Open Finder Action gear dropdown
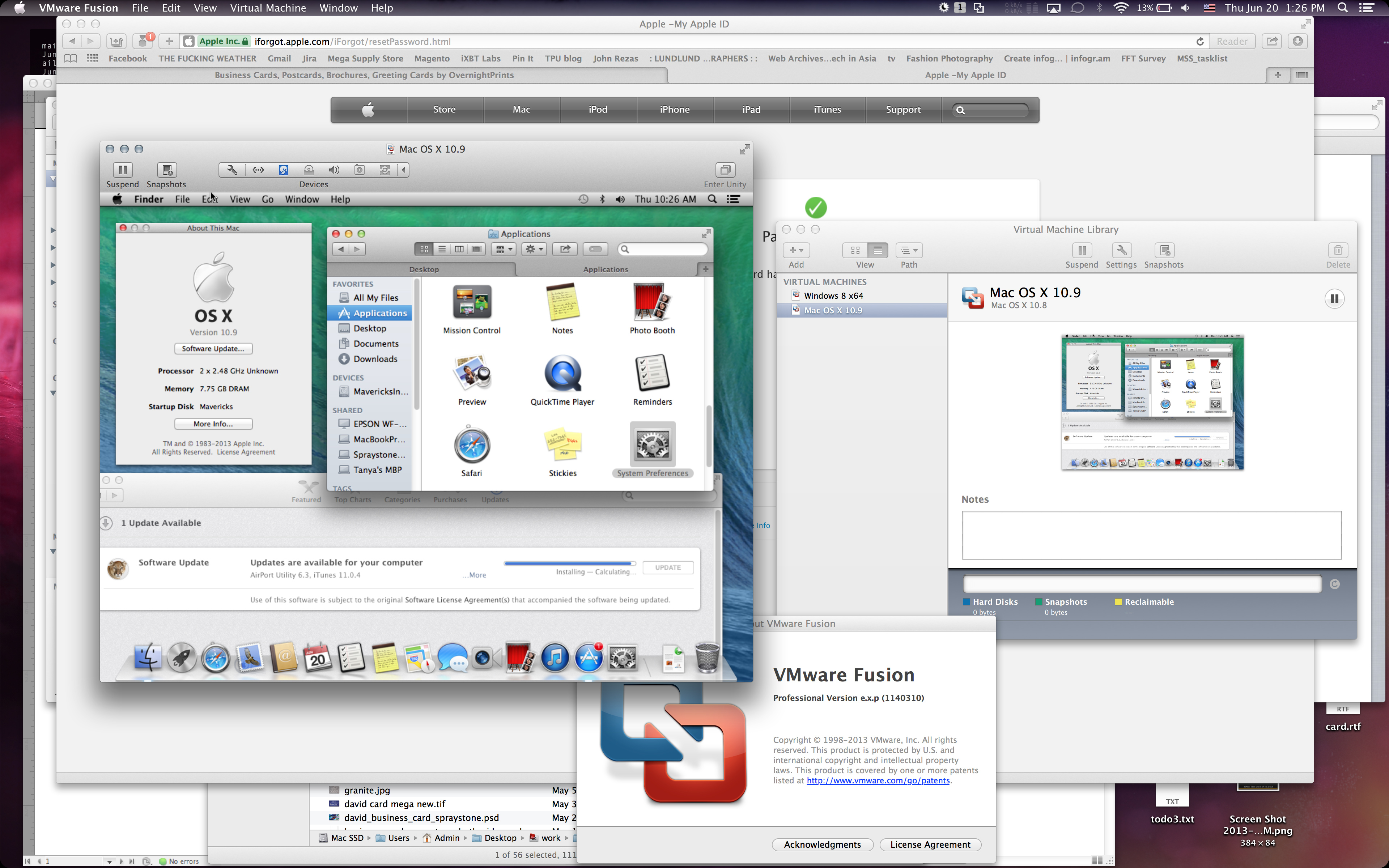This screenshot has height=868, width=1389. click(534, 249)
